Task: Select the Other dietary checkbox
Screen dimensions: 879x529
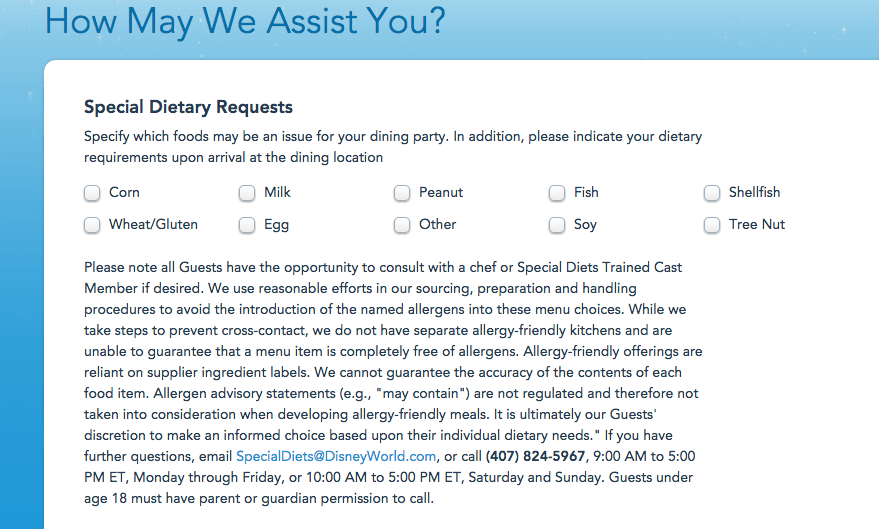Action: (401, 225)
